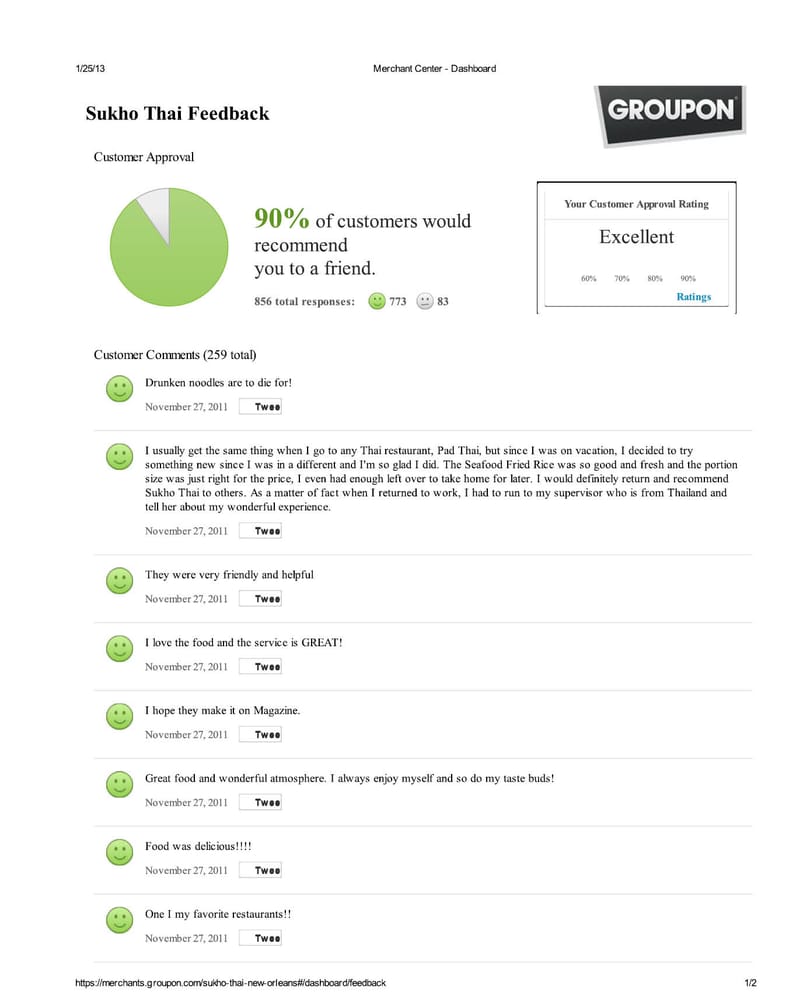Click smiley next to Food was delicious comment
810x1000 pixels.
tap(120, 852)
